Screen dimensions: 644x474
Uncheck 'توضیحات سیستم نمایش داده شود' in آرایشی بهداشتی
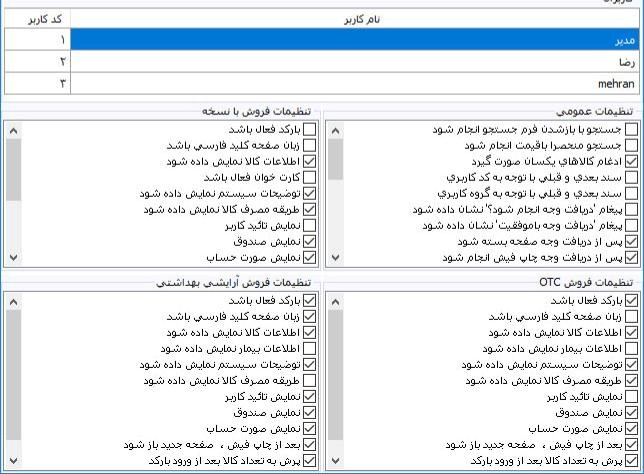pyautogui.click(x=309, y=365)
